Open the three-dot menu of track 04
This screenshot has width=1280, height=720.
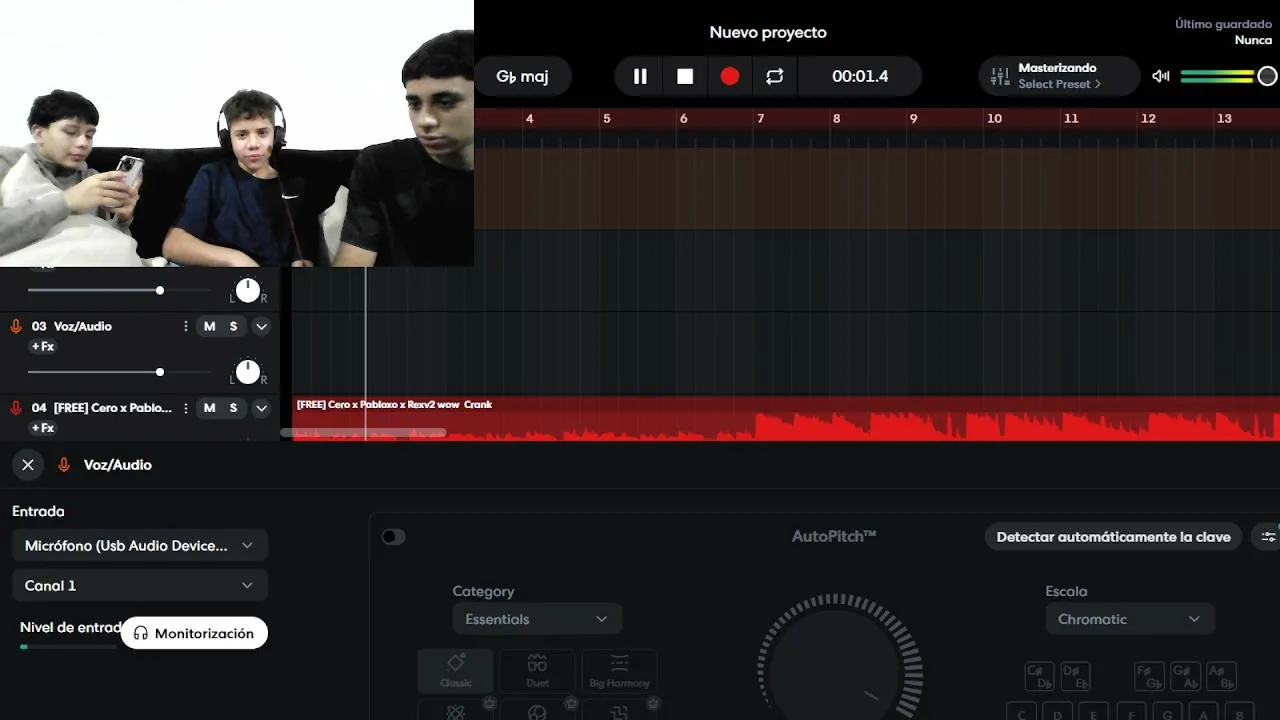click(186, 408)
